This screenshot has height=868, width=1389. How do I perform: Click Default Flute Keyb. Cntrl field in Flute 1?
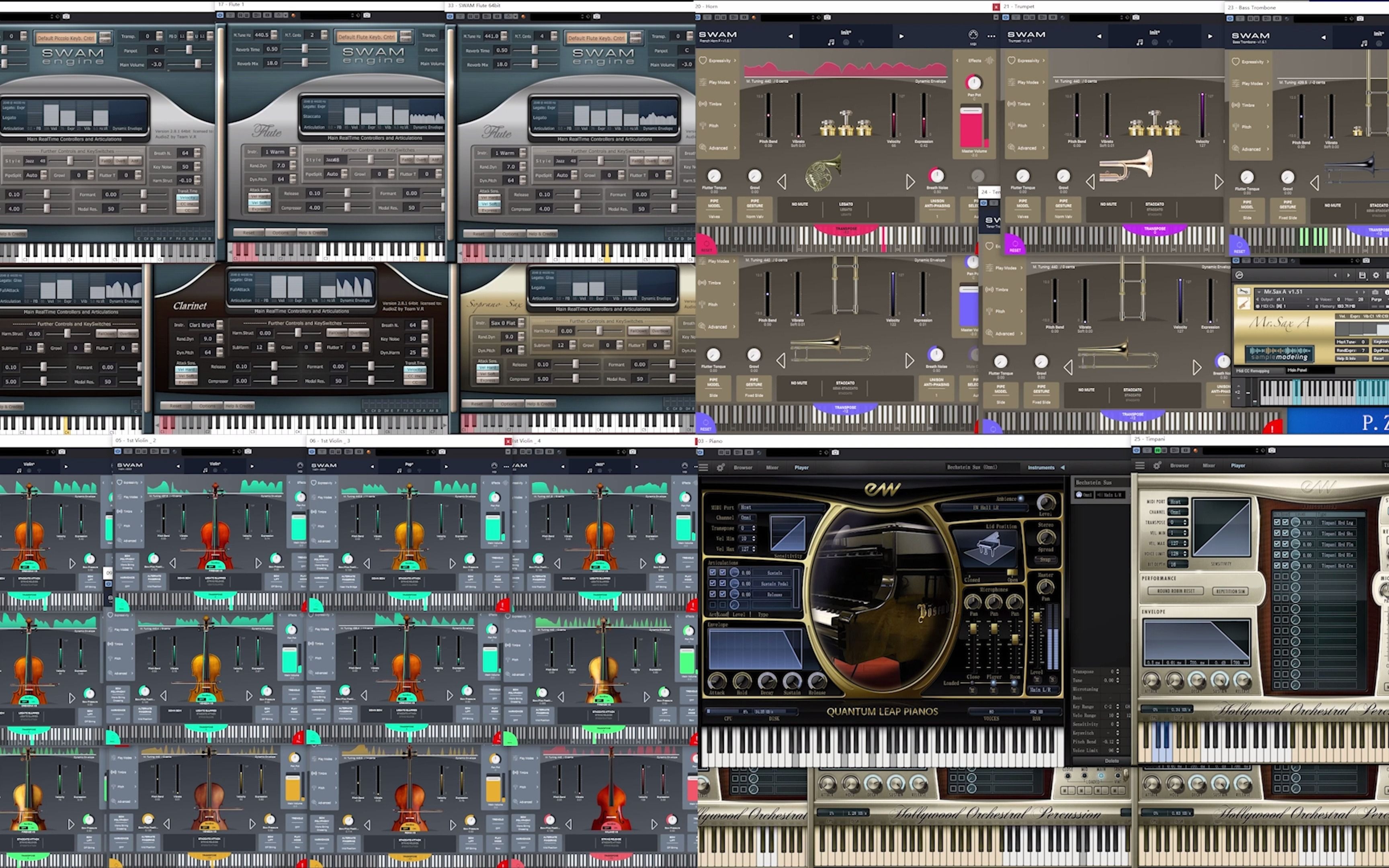click(x=367, y=37)
